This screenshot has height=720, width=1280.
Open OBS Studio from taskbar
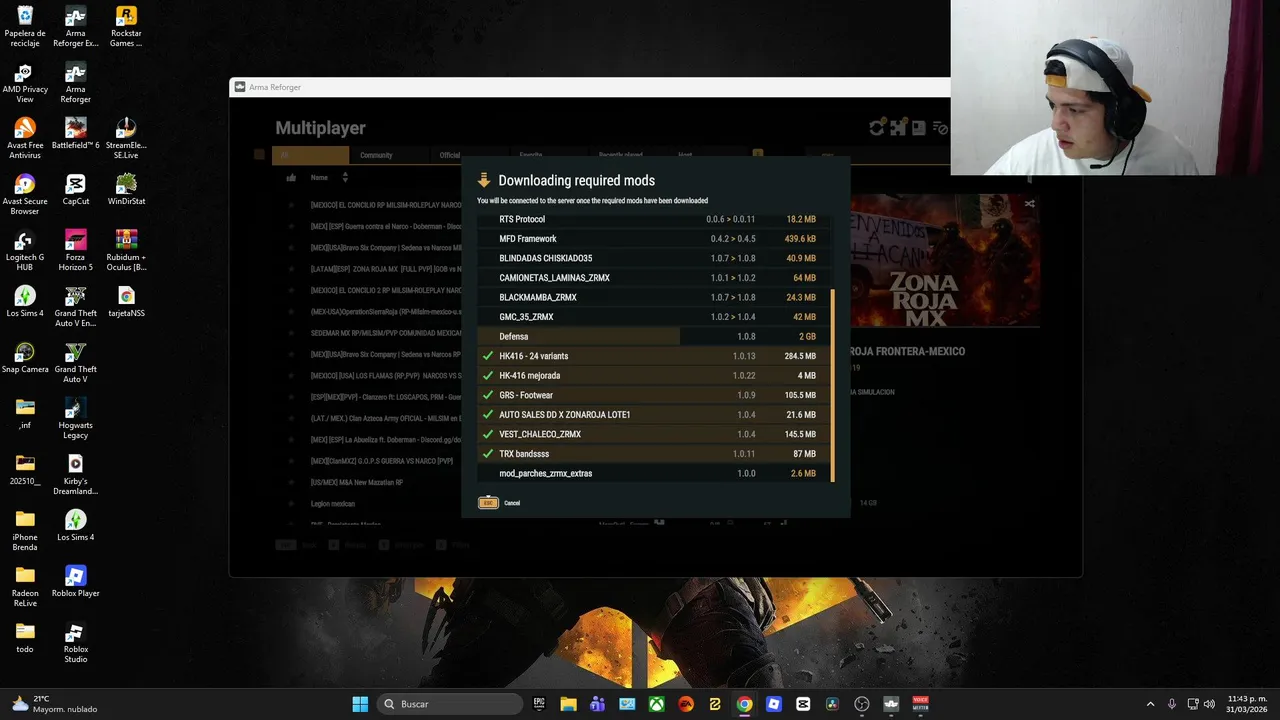[862, 704]
